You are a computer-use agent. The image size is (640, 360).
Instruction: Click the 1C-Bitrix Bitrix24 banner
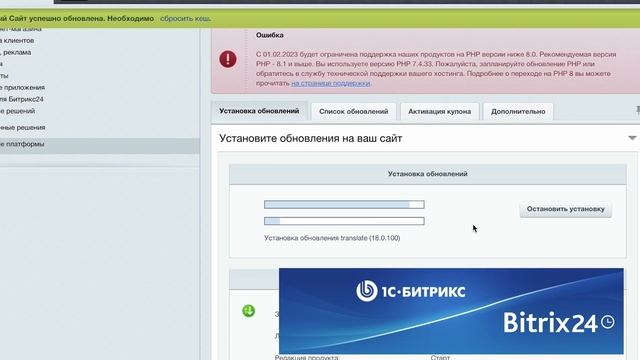click(x=451, y=311)
